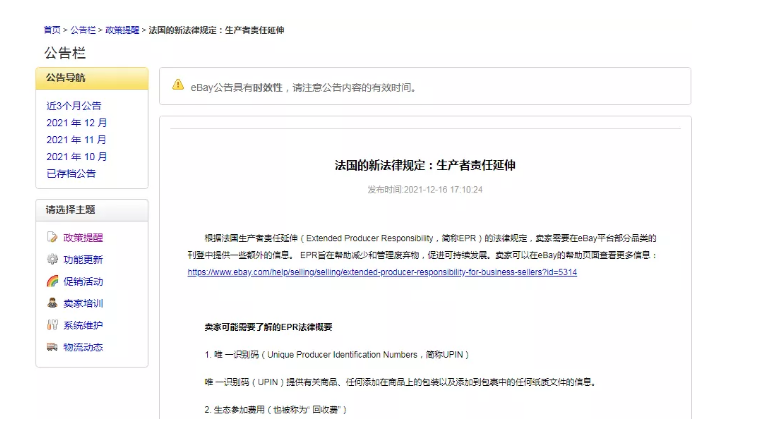Select the 功能更新 topic text link

point(83,260)
